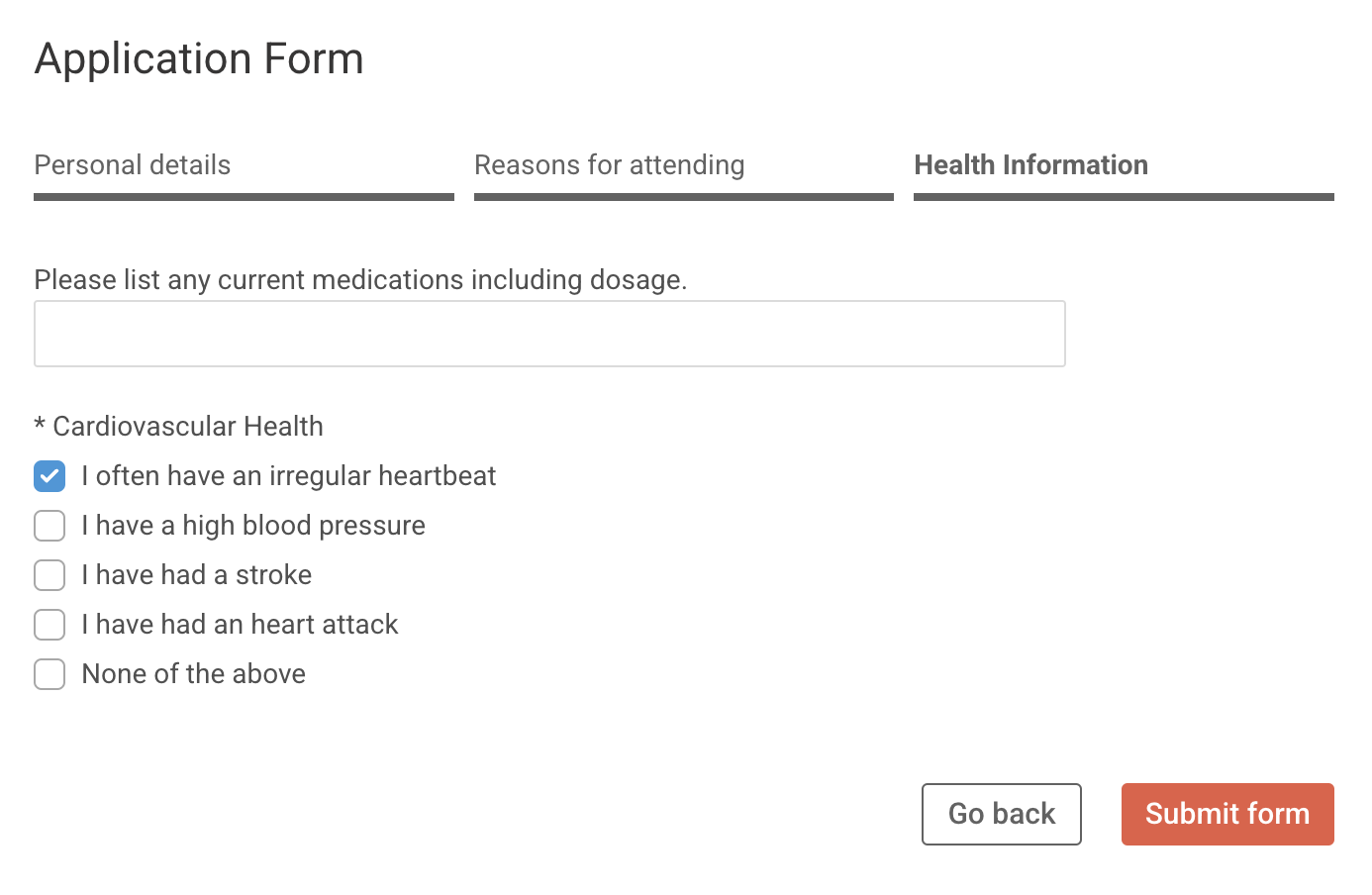Uncheck the irregular heartbeat checkbox

[x=49, y=476]
